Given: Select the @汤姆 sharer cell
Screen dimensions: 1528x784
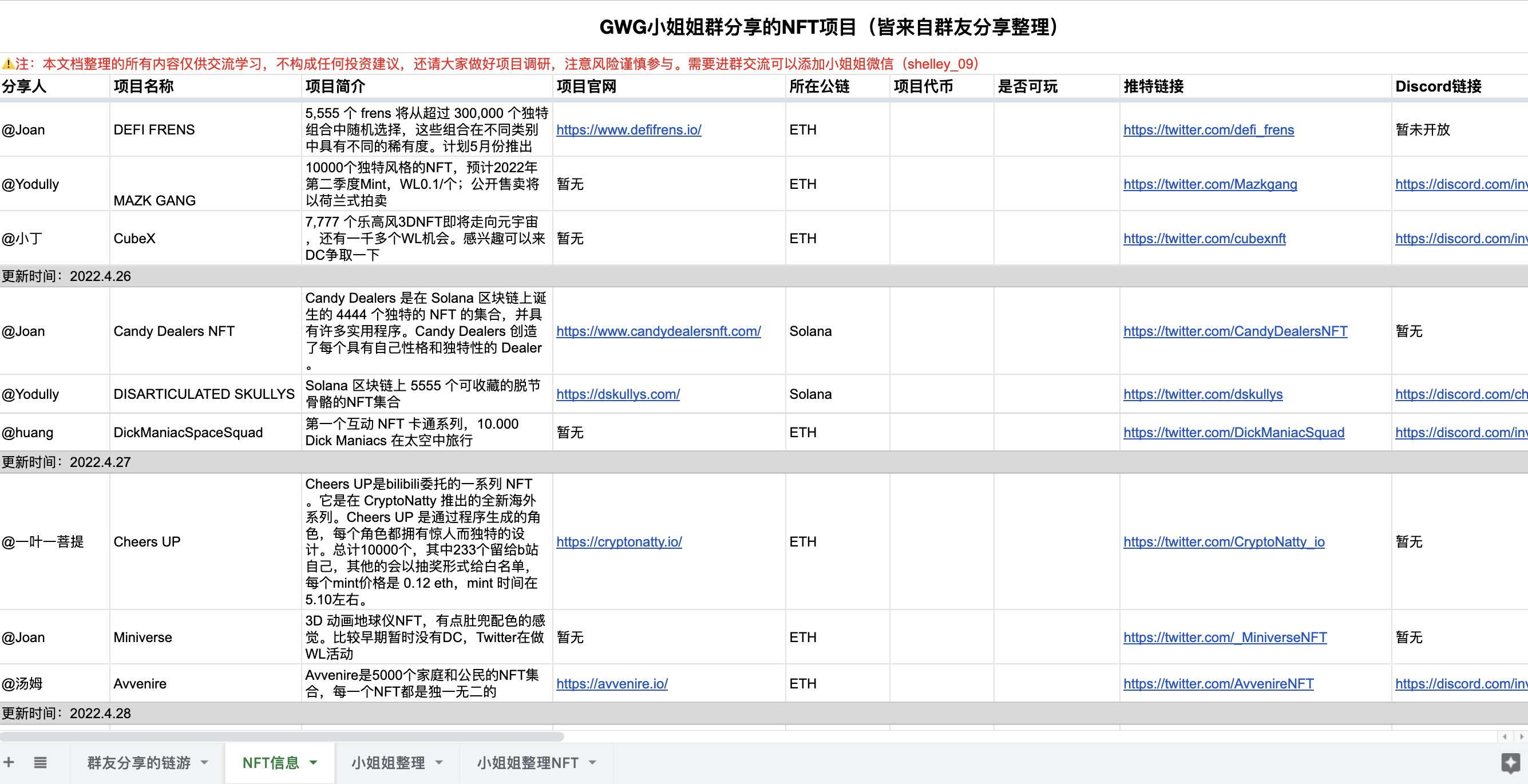Looking at the screenshot, I should 54,684.
